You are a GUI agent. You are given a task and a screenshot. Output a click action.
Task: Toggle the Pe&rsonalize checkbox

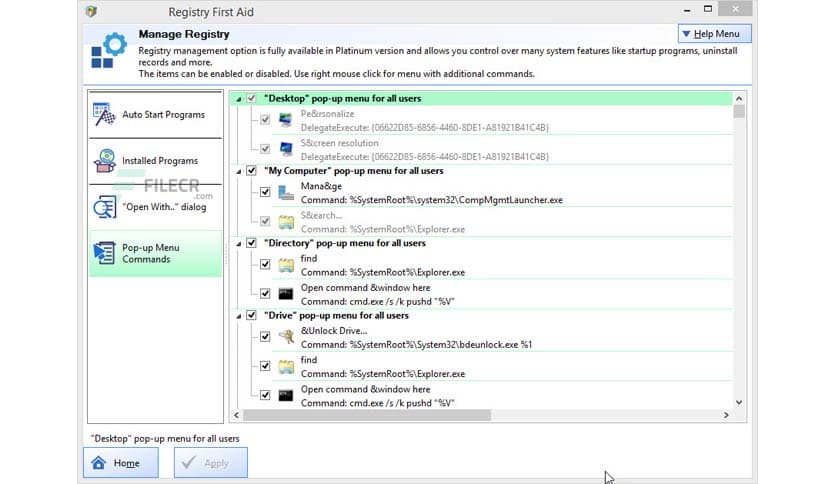(265, 119)
